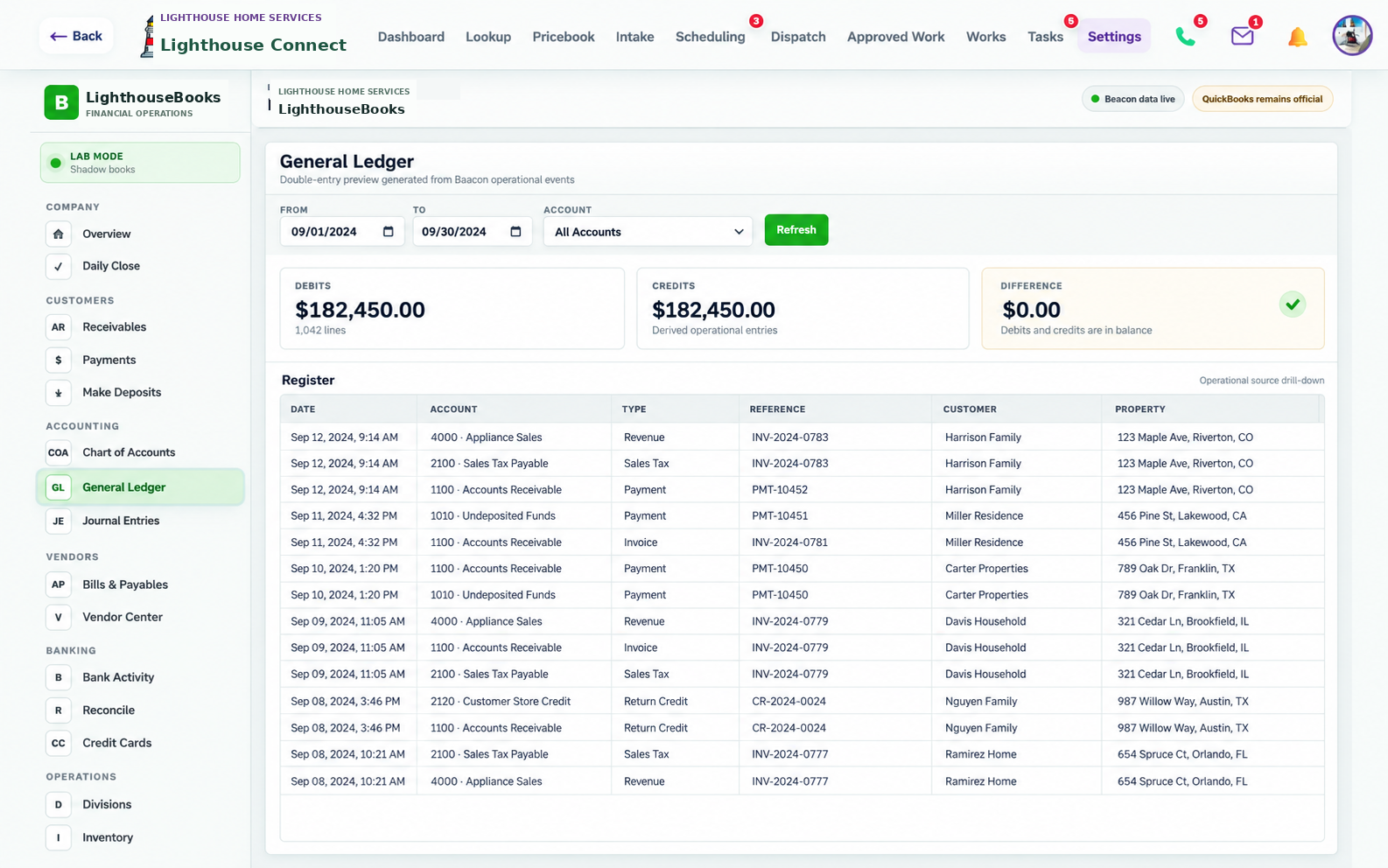Click the Operational source drill-down link
The image size is (1388, 868).
1261,381
